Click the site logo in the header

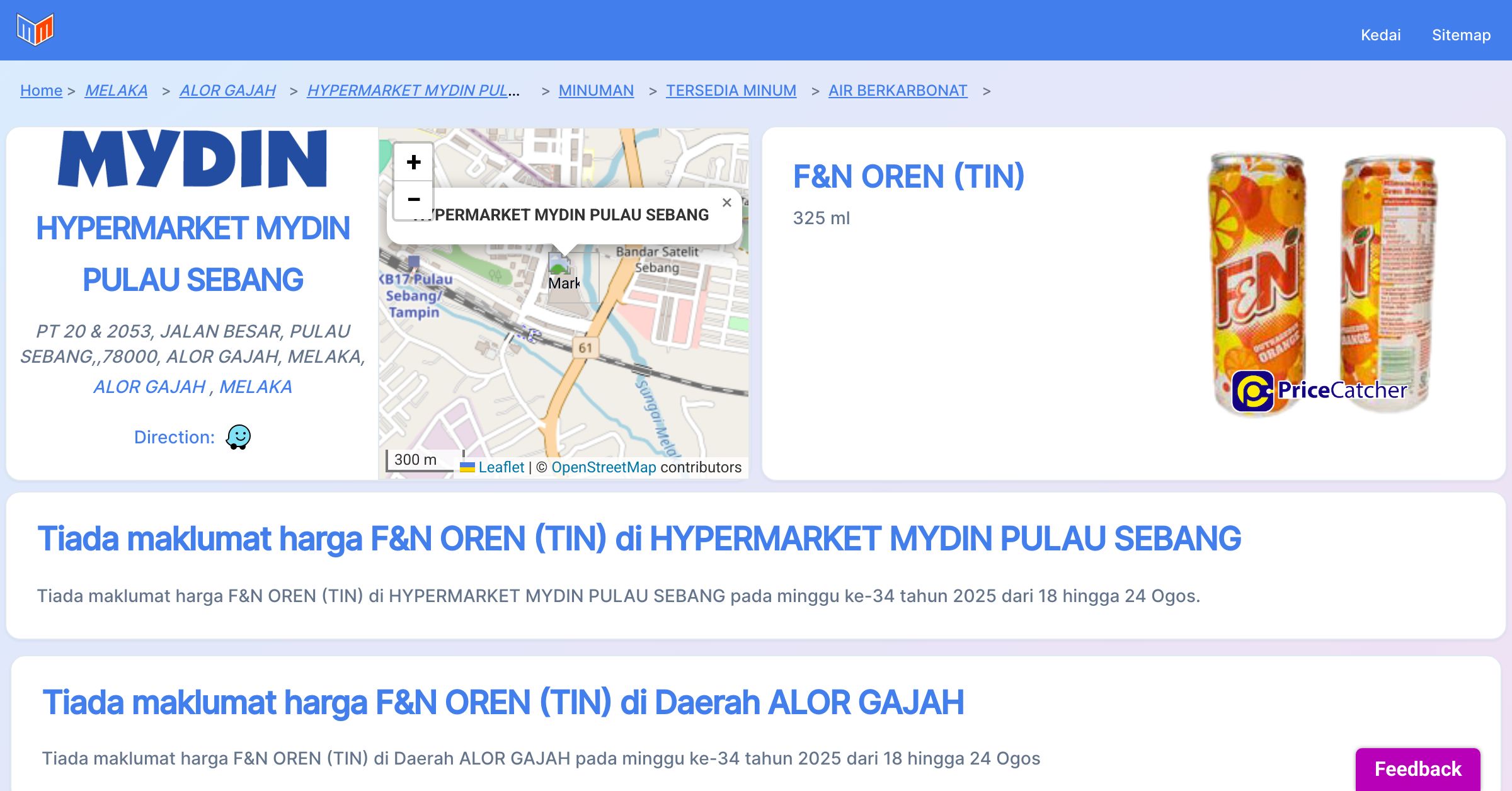click(x=35, y=29)
